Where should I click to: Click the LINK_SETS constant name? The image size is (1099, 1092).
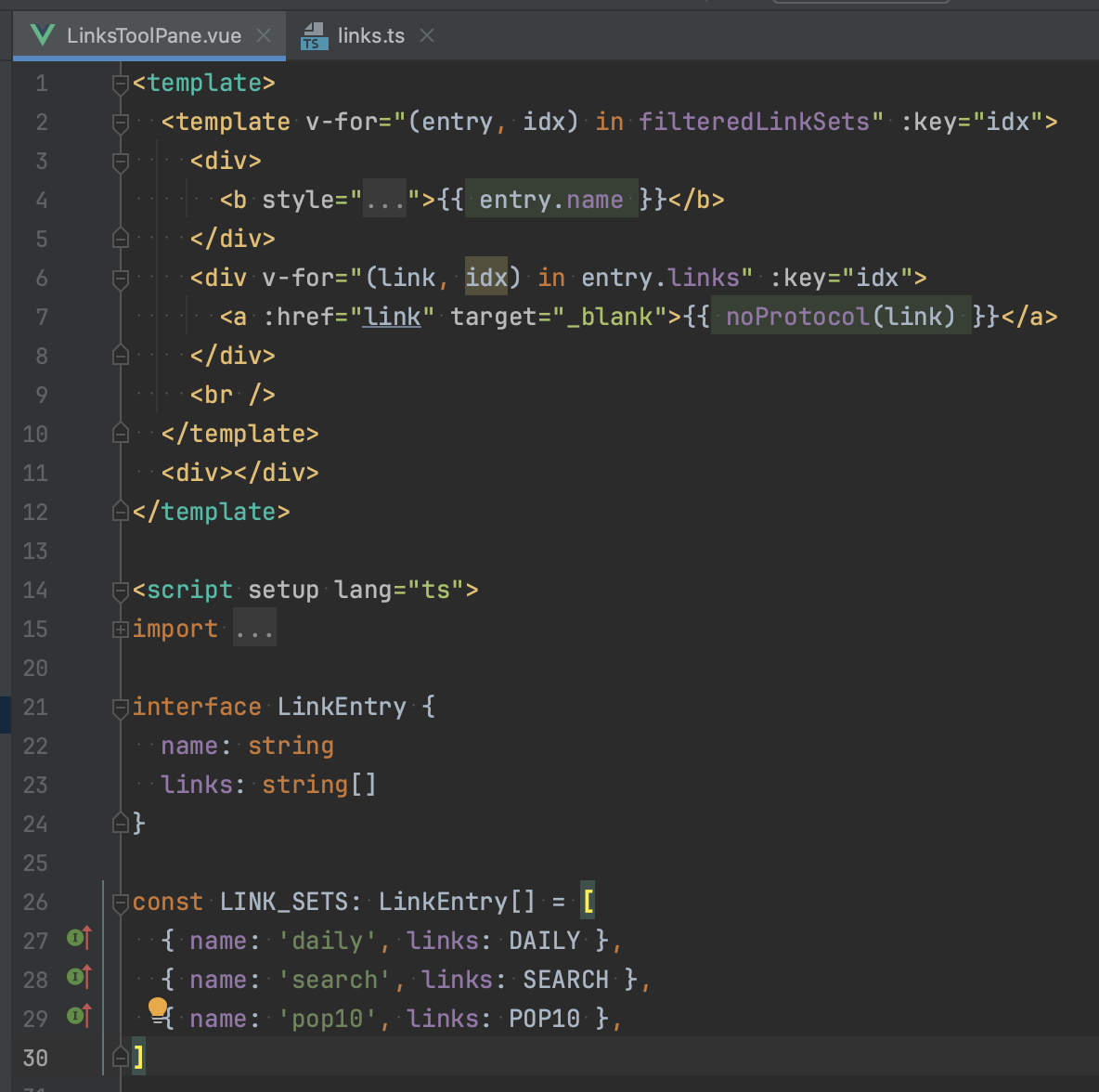coord(284,902)
